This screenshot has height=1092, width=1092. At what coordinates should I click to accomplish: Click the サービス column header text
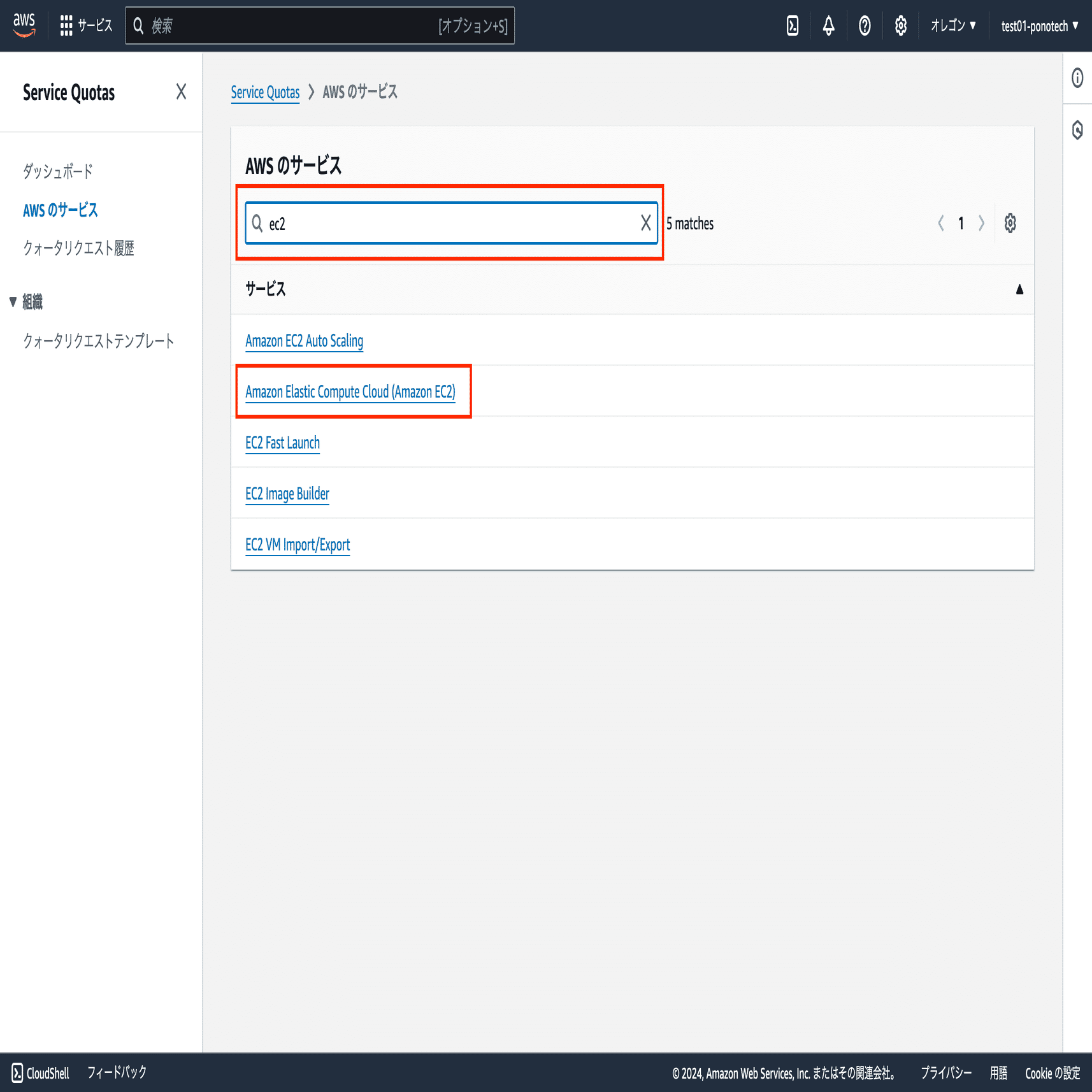266,289
